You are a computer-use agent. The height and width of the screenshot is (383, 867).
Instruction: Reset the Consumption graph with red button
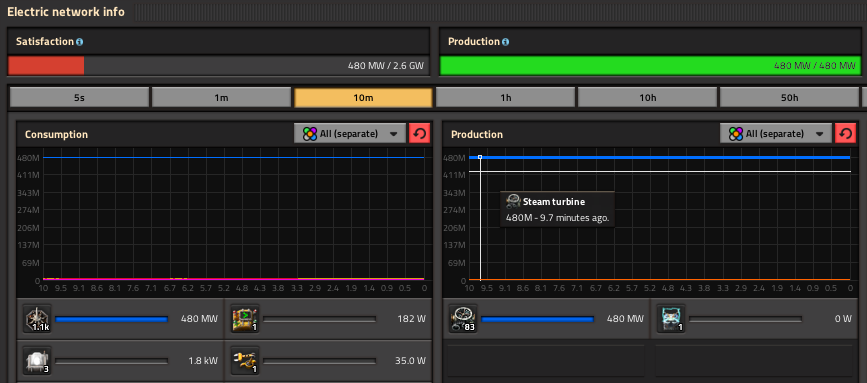419,134
